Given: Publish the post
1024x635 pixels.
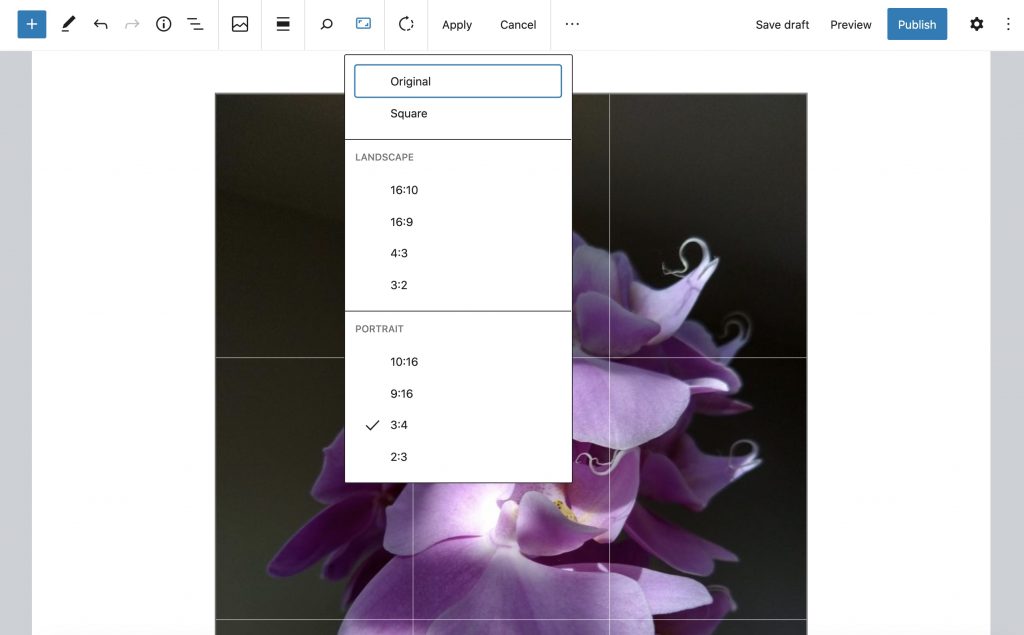Looking at the screenshot, I should click(917, 24).
